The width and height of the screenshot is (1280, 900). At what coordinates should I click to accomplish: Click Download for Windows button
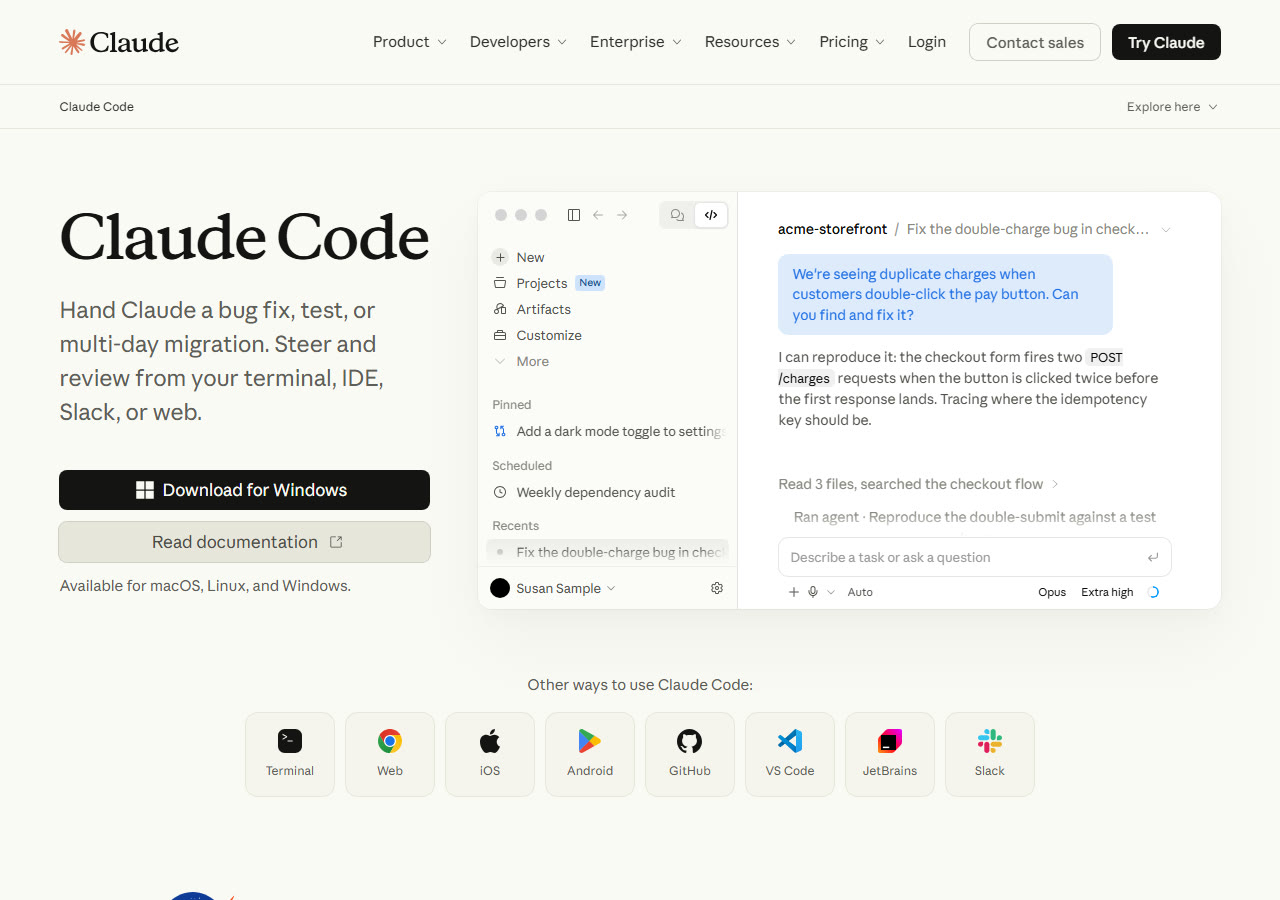pyautogui.click(x=244, y=490)
